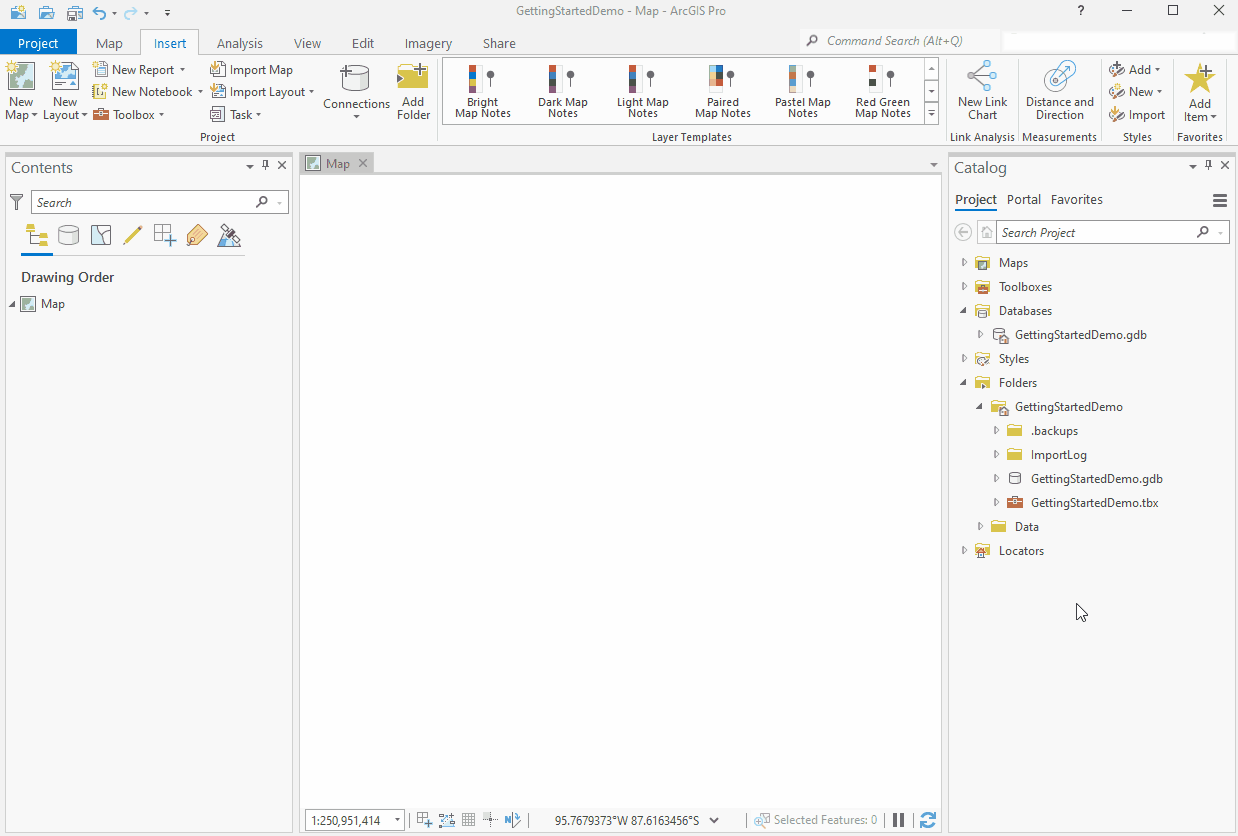1238x836 pixels.
Task: Close the Map view tab
Action: [x=363, y=163]
